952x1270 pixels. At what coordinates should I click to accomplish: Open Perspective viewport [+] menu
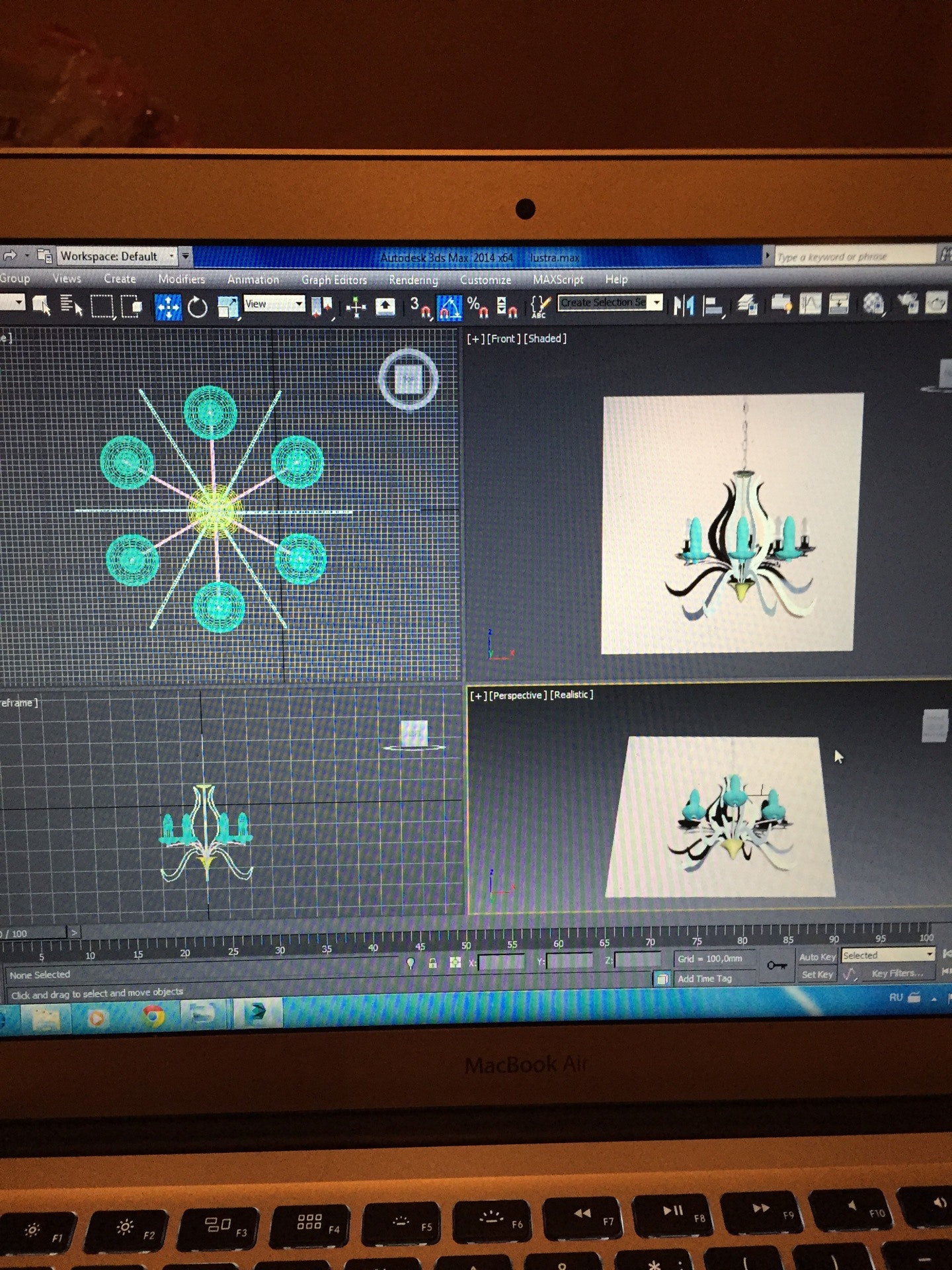pos(478,696)
